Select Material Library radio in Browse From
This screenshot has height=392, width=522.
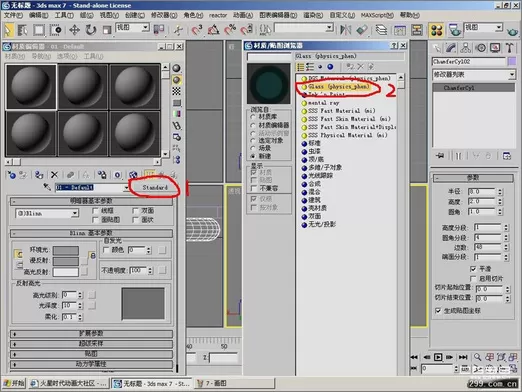253,117
